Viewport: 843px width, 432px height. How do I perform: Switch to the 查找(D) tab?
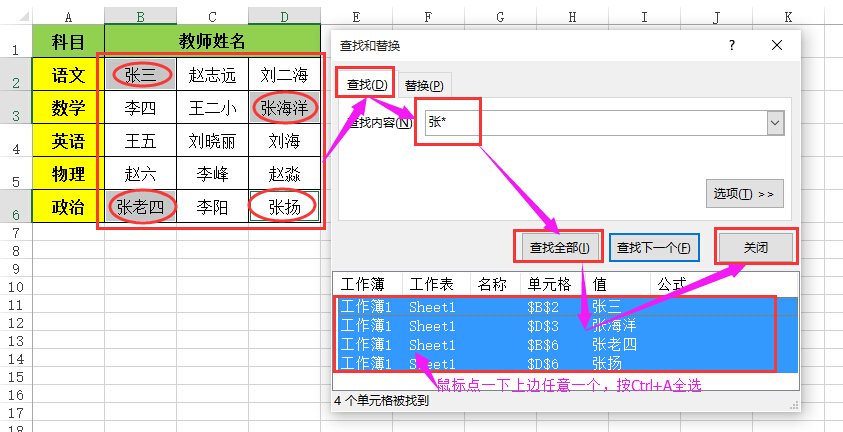pos(367,84)
